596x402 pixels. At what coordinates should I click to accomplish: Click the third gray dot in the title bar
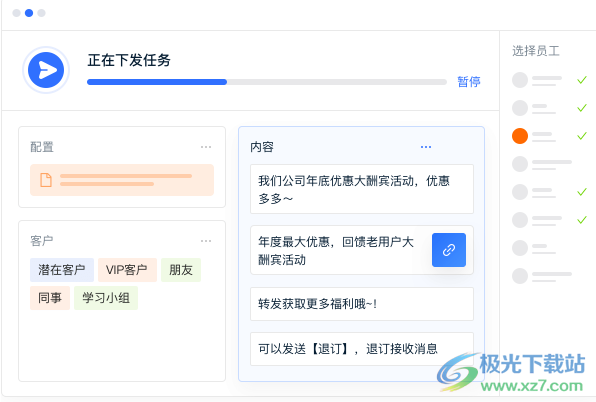coord(41,13)
